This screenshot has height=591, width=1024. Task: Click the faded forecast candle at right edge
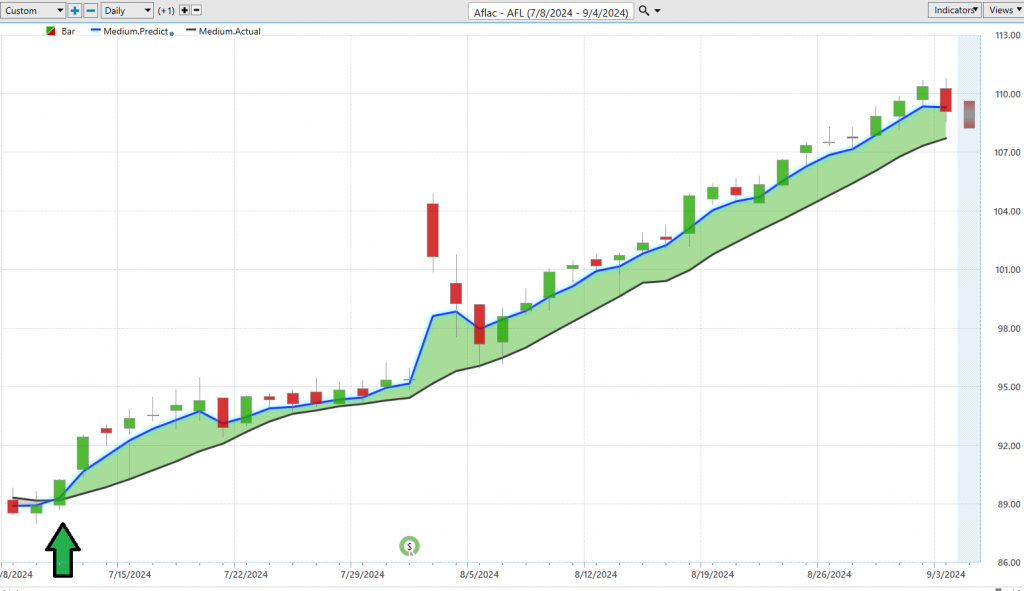point(969,114)
